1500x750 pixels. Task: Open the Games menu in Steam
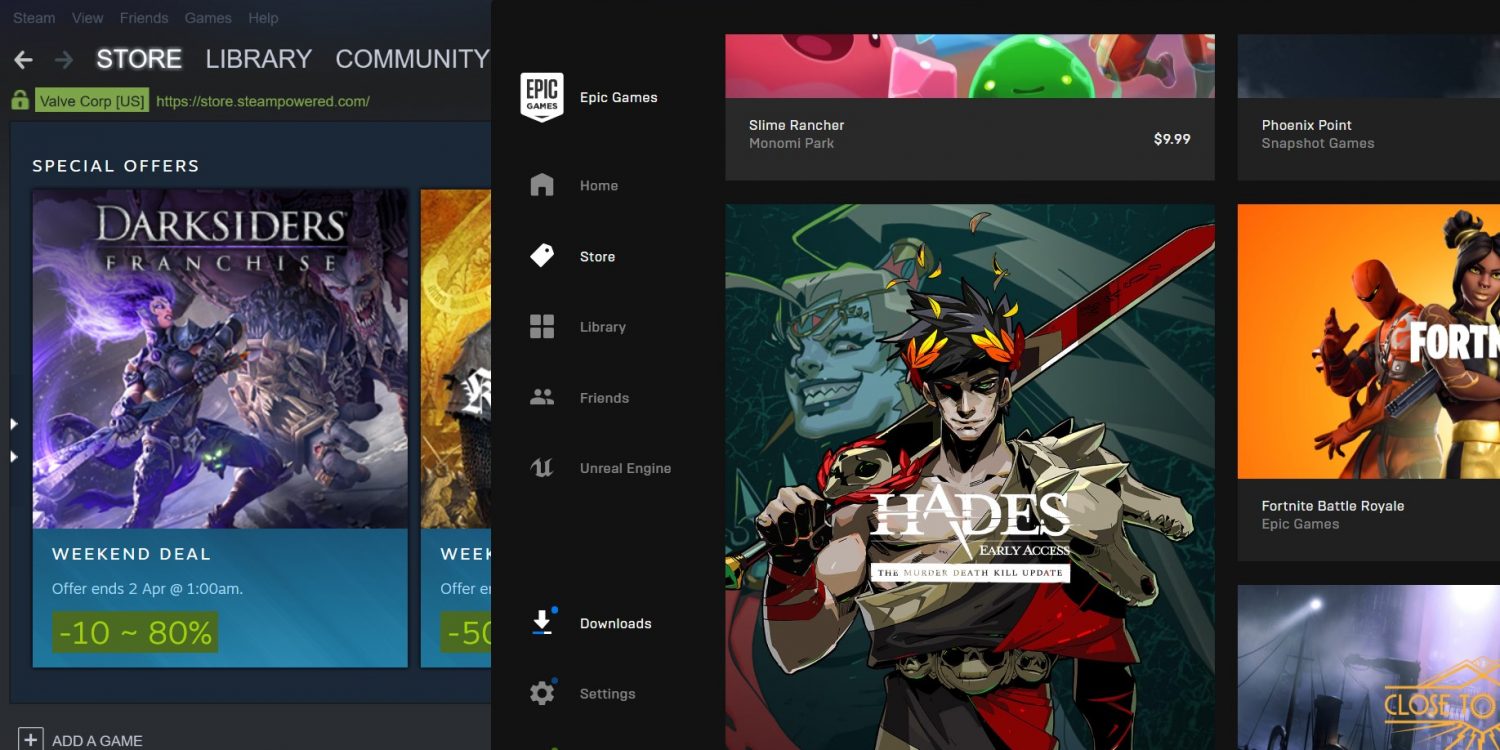coord(208,18)
